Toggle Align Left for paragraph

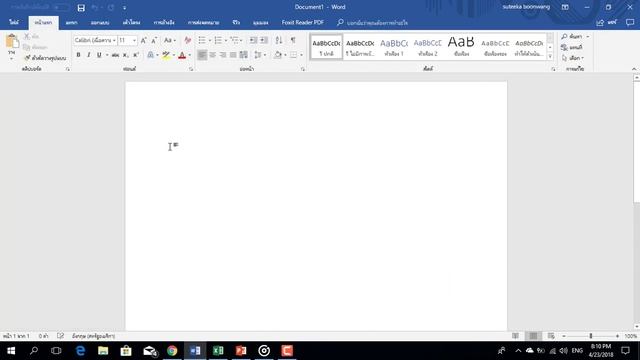click(x=202, y=55)
